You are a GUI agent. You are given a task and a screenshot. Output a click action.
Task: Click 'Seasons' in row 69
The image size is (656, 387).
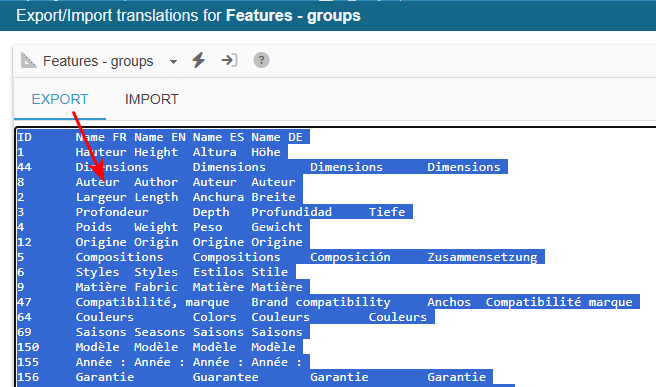[x=159, y=333]
